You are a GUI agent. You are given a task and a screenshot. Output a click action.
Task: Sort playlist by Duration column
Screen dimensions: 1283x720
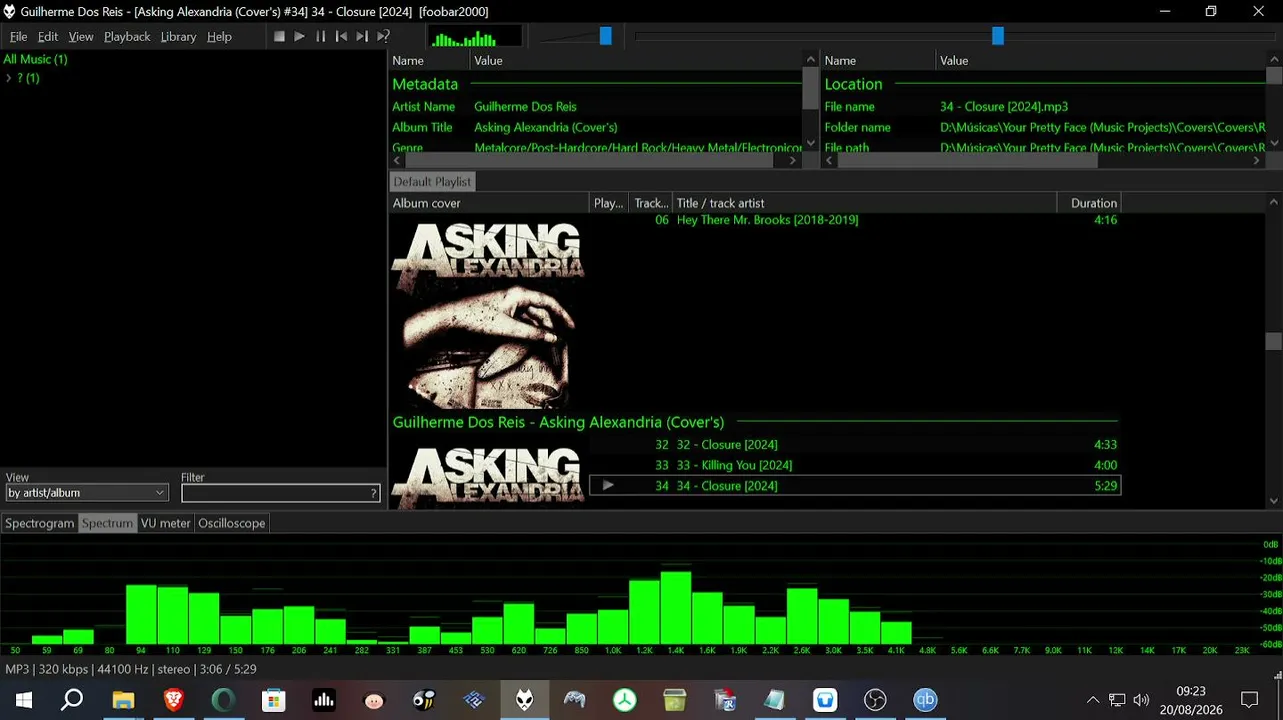[1089, 203]
